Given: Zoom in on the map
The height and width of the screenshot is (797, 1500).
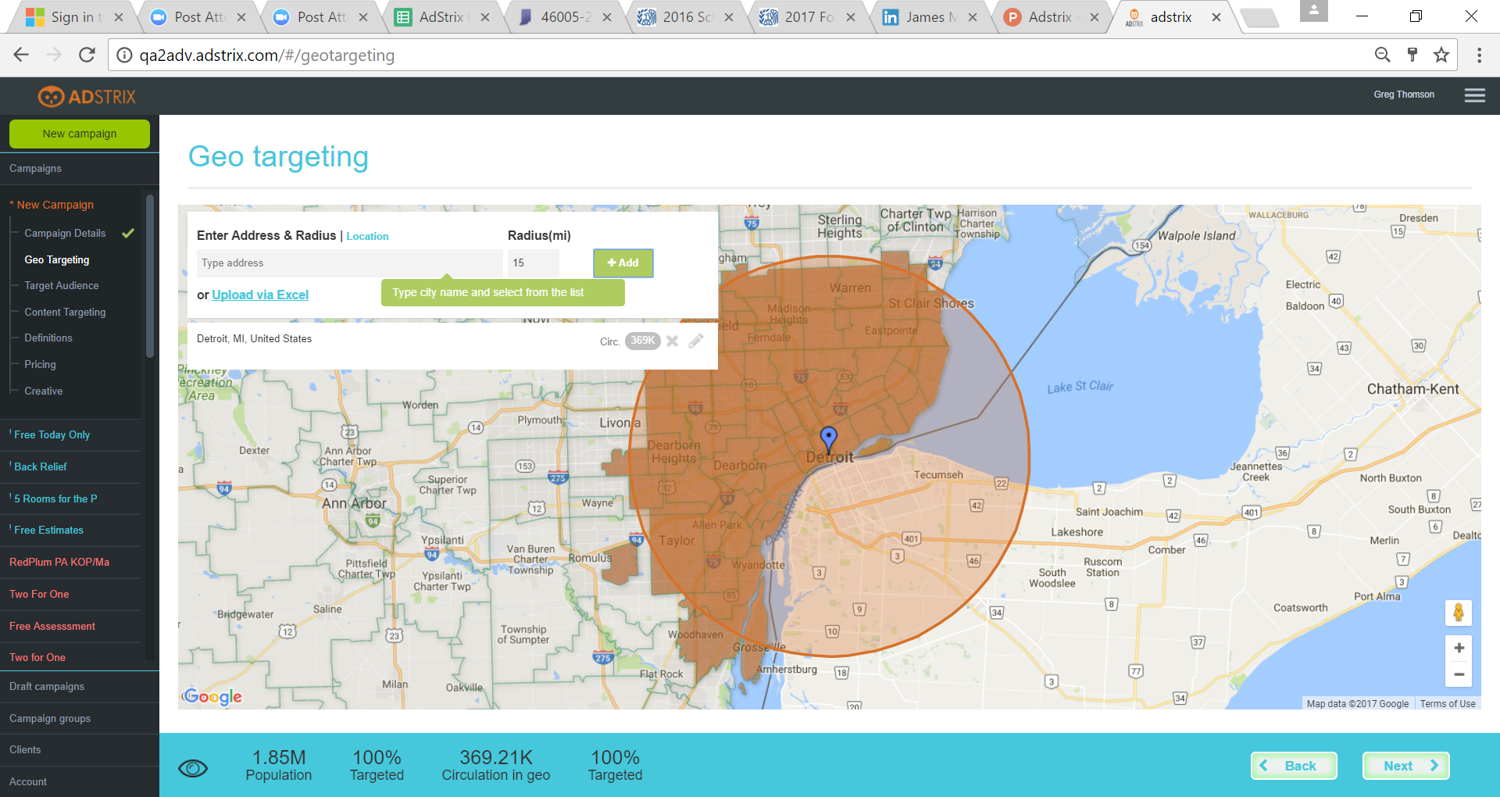Looking at the screenshot, I should coord(1459,648).
